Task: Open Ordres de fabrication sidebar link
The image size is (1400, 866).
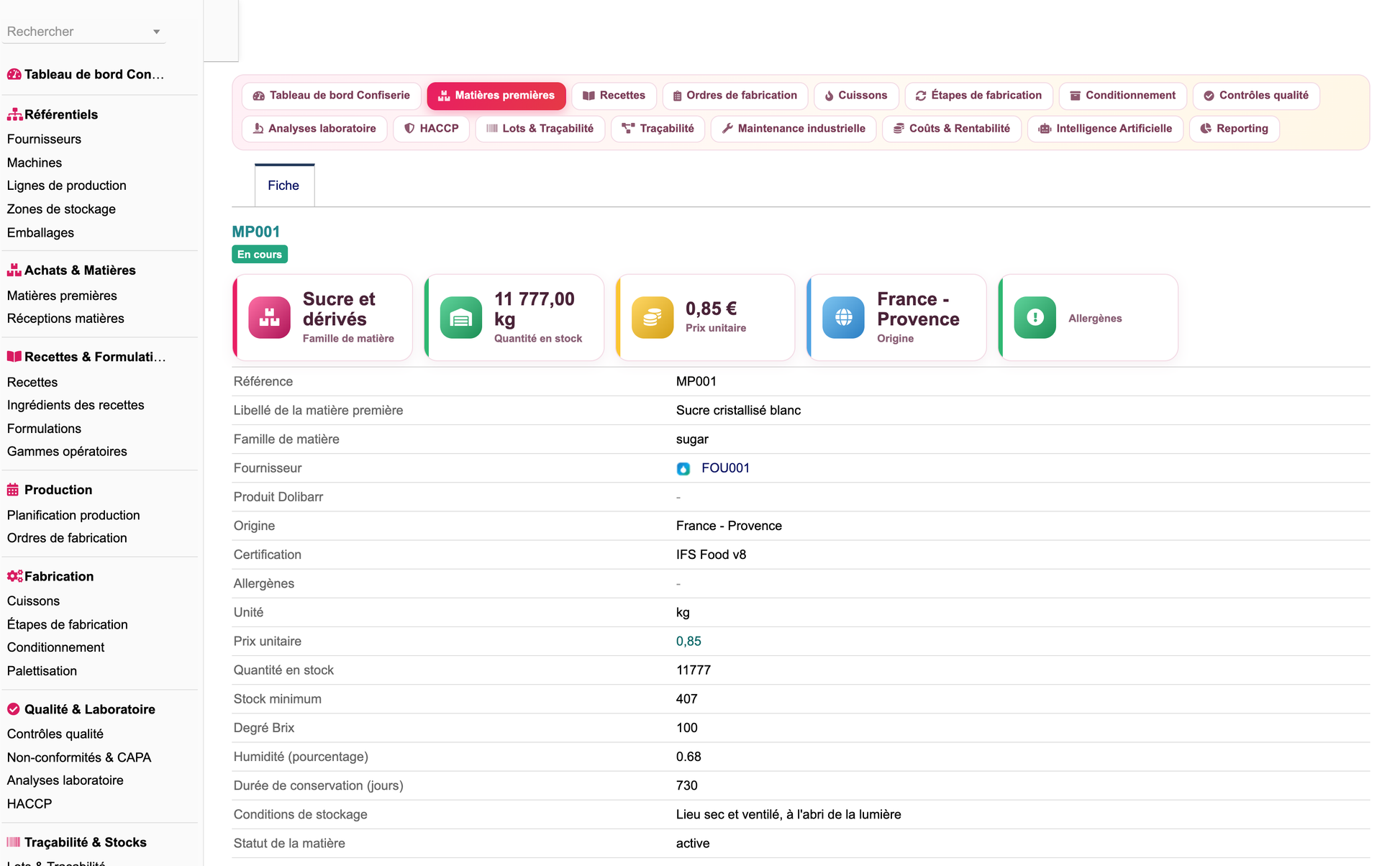Action: click(x=67, y=538)
